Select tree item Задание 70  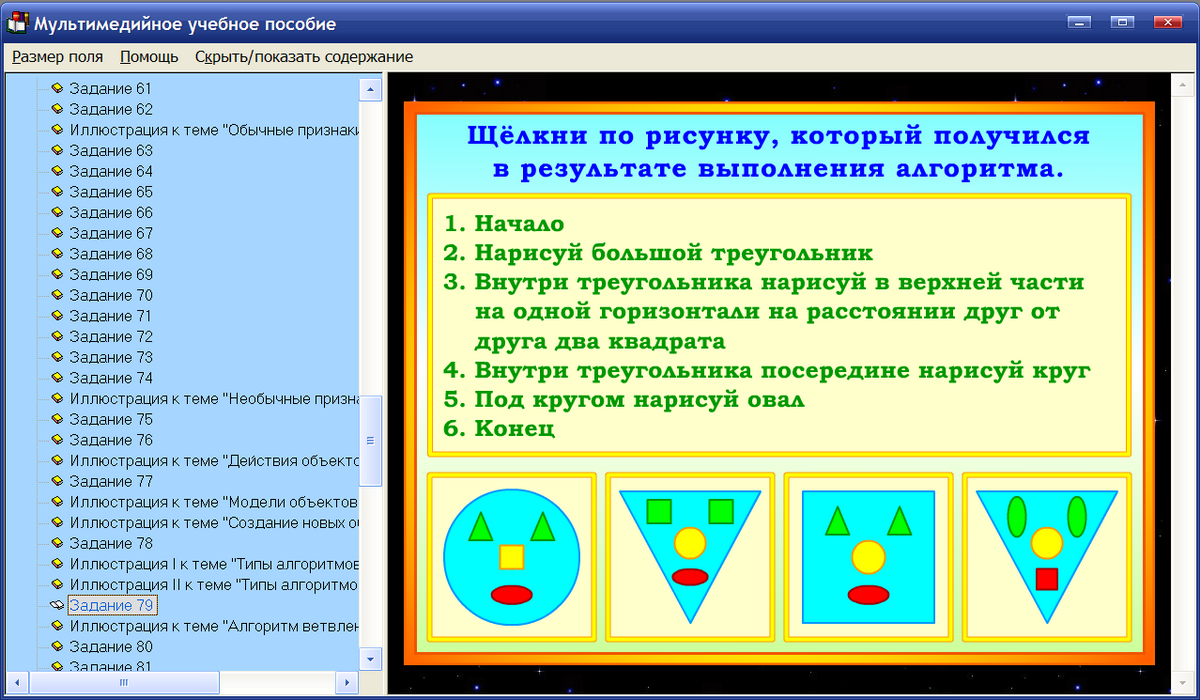pos(111,295)
